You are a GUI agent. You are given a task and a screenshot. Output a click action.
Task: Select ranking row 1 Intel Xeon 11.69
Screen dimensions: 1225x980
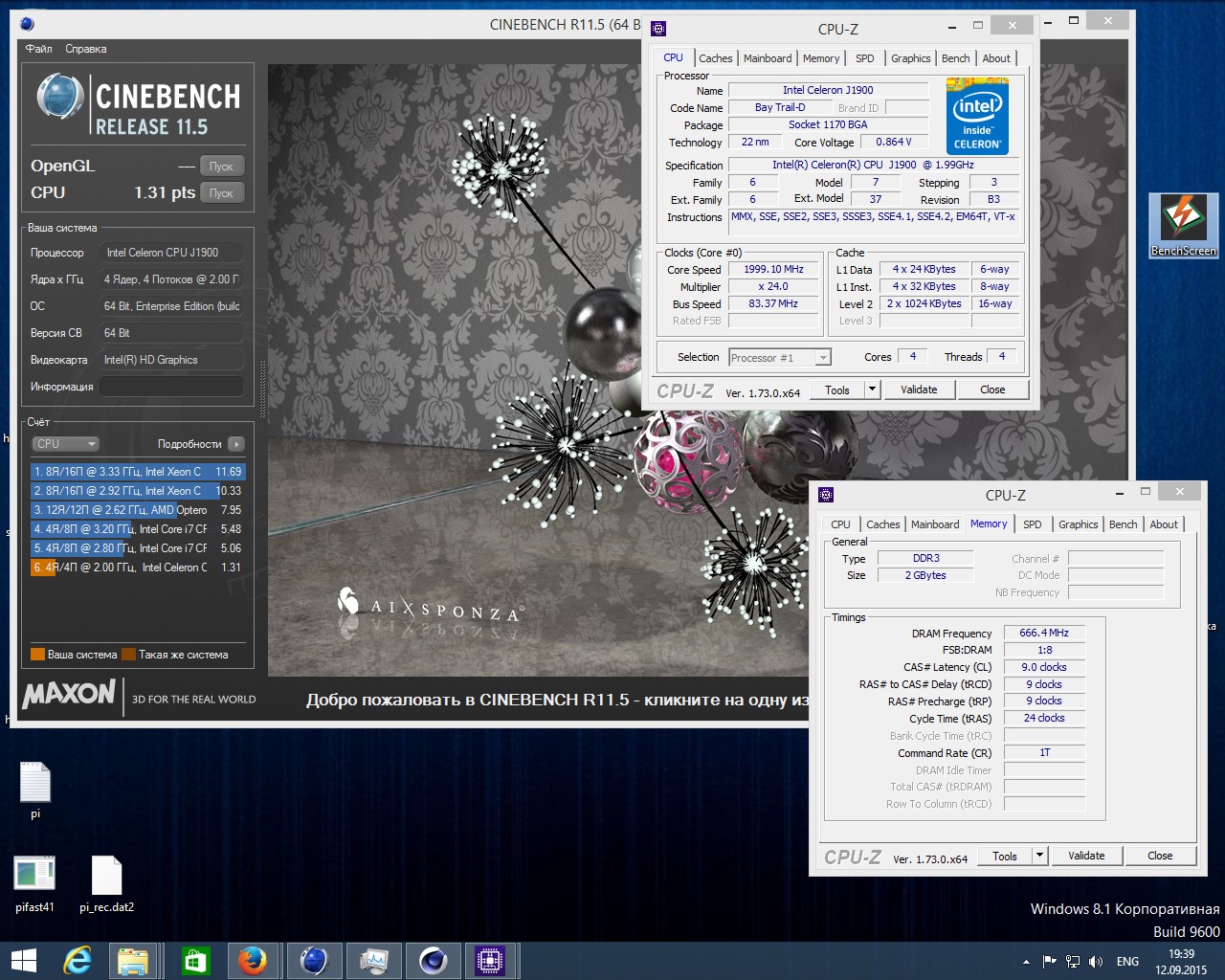point(138,472)
